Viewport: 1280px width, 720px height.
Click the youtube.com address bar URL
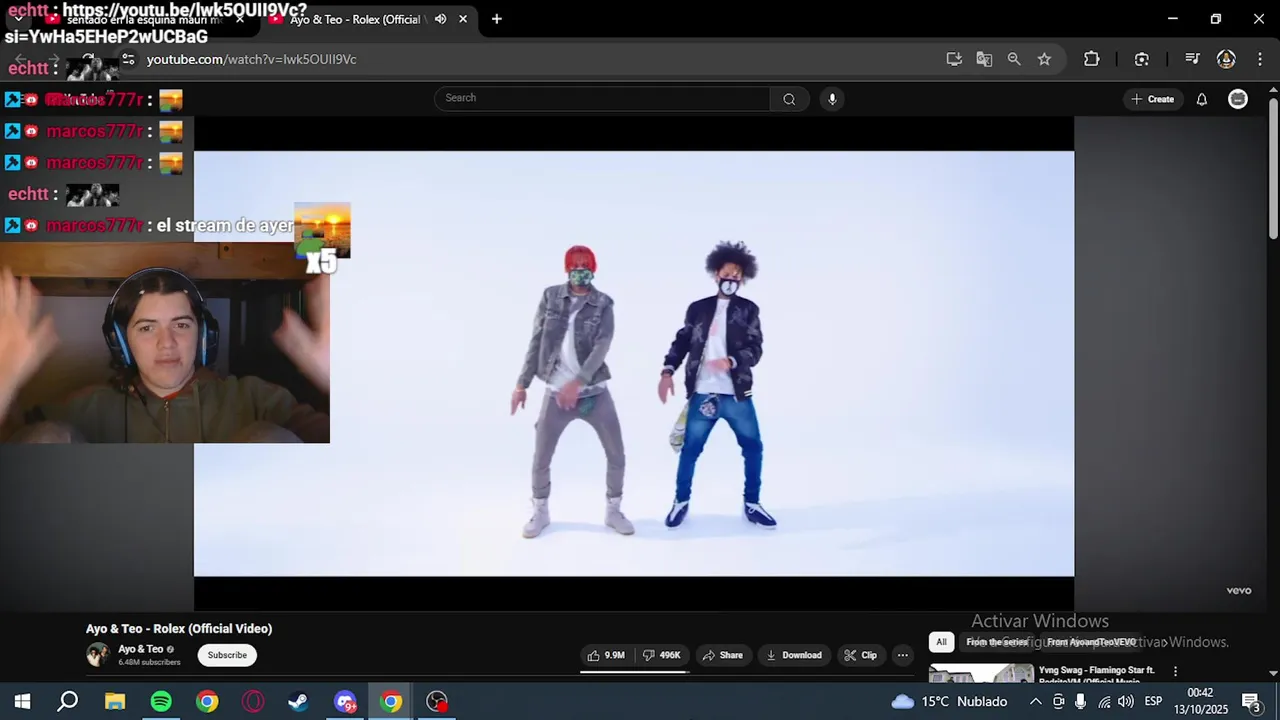click(x=251, y=59)
